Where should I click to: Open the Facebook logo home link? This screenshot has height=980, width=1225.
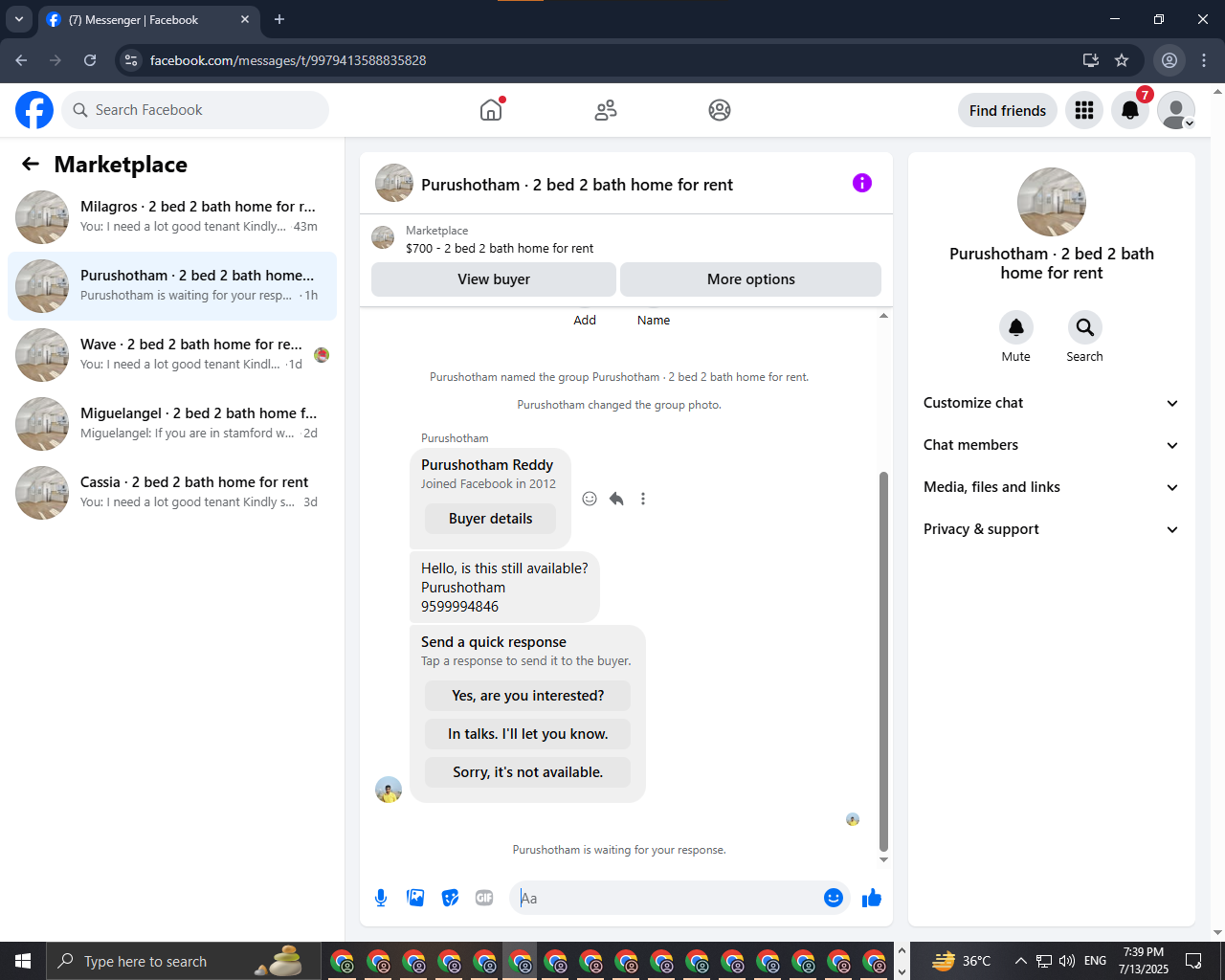[x=34, y=110]
